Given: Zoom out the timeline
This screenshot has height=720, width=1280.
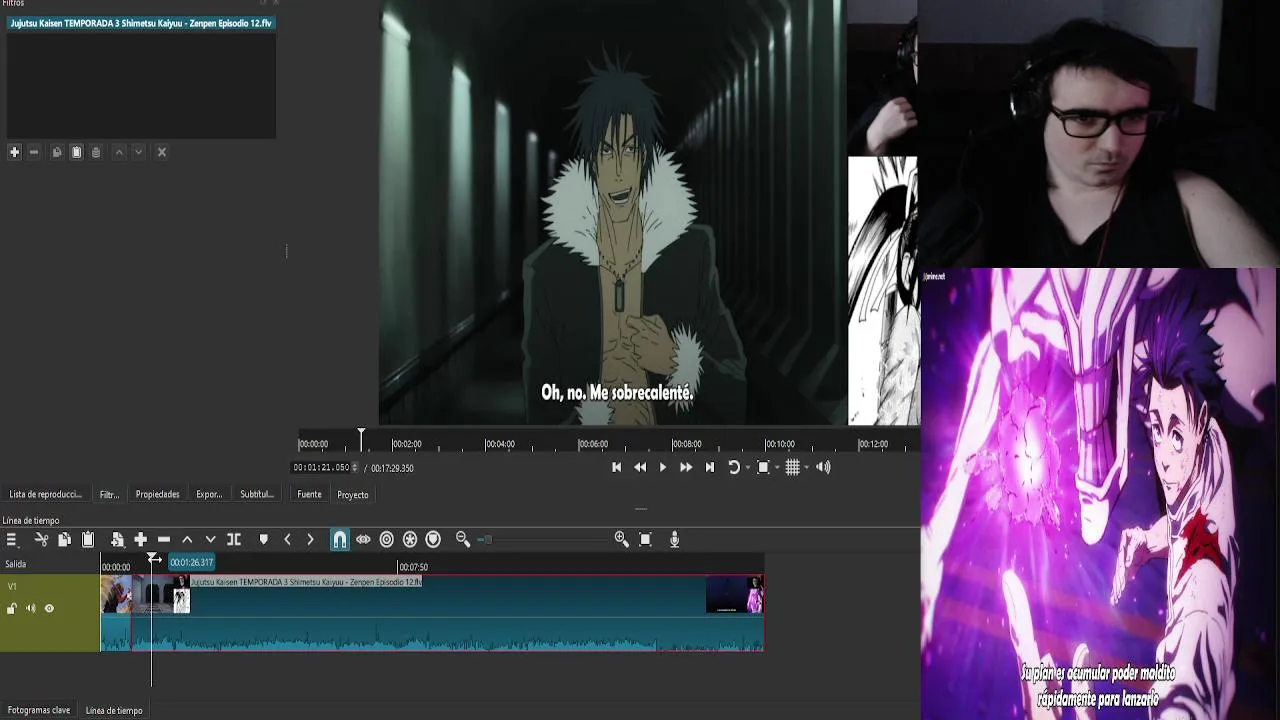Looking at the screenshot, I should pyautogui.click(x=463, y=539).
